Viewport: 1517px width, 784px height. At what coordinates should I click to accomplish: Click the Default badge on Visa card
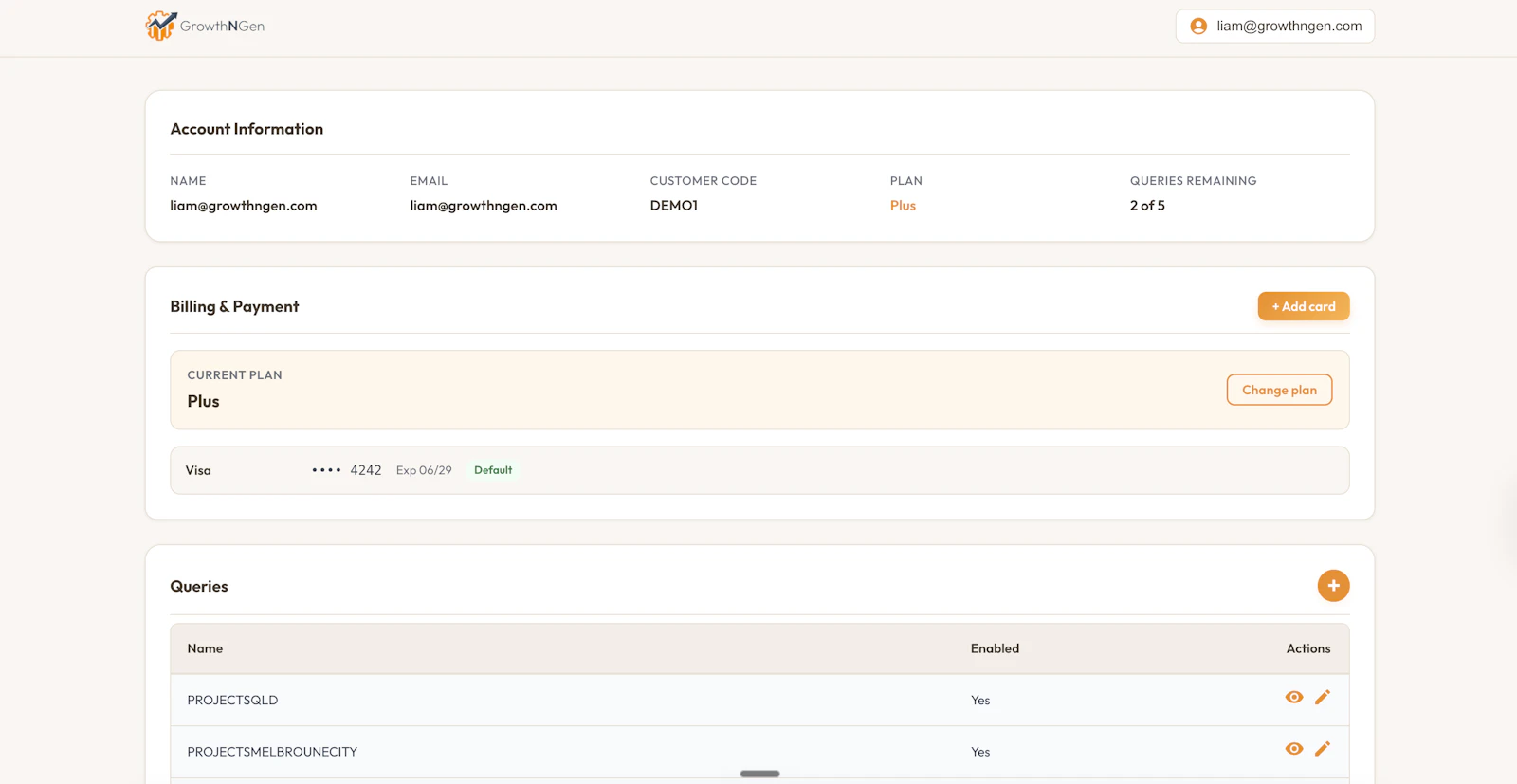tap(493, 470)
